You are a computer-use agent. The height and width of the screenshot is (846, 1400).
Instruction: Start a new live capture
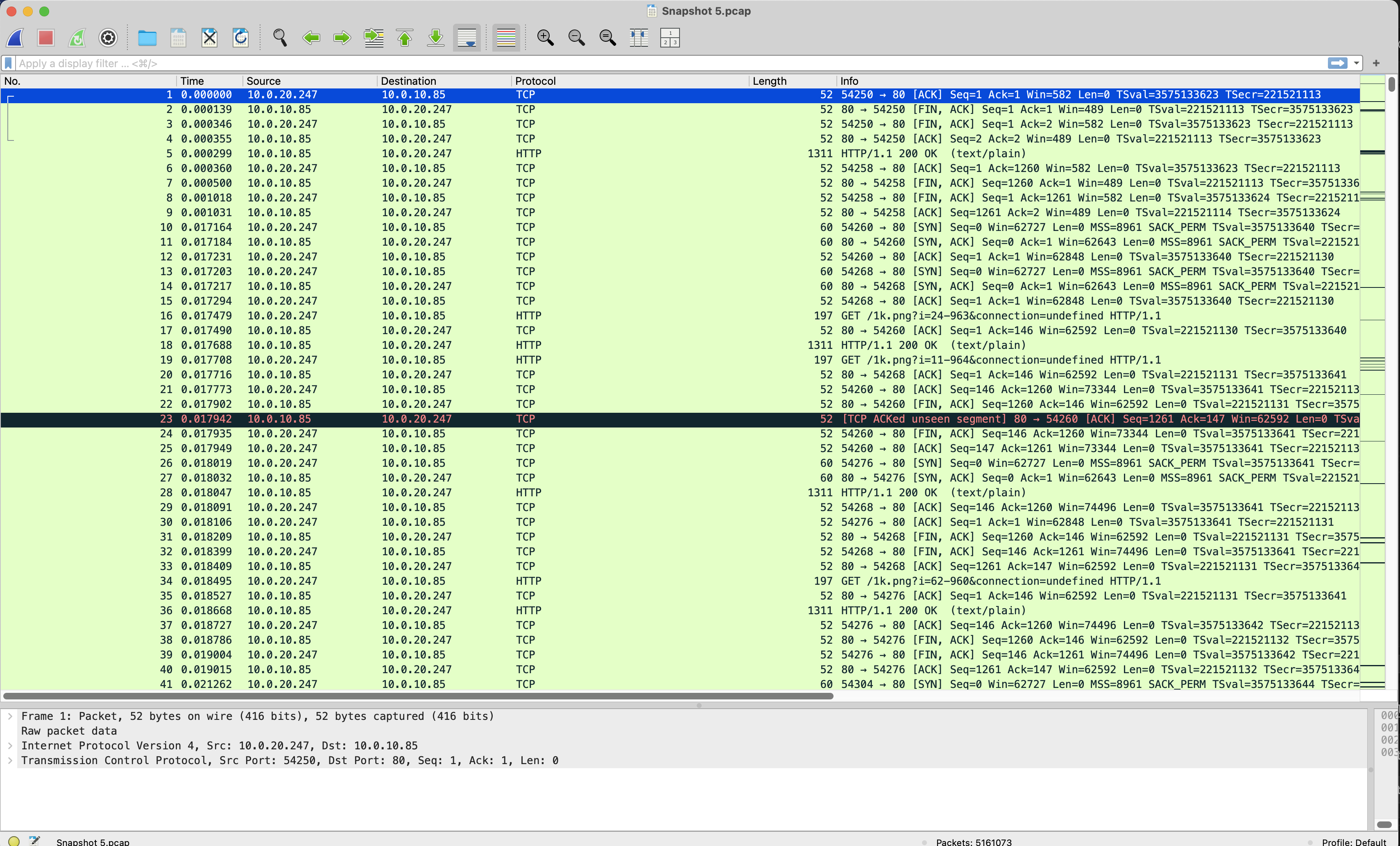click(x=15, y=38)
